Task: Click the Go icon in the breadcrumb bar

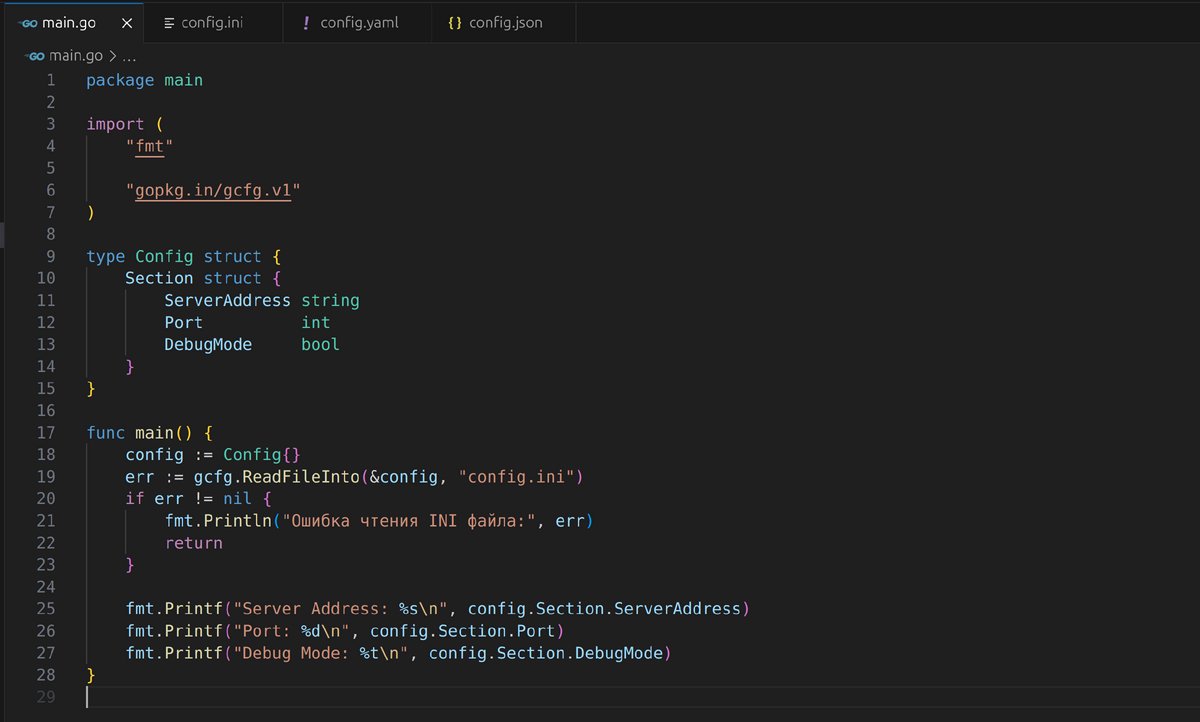Action: tap(37, 56)
